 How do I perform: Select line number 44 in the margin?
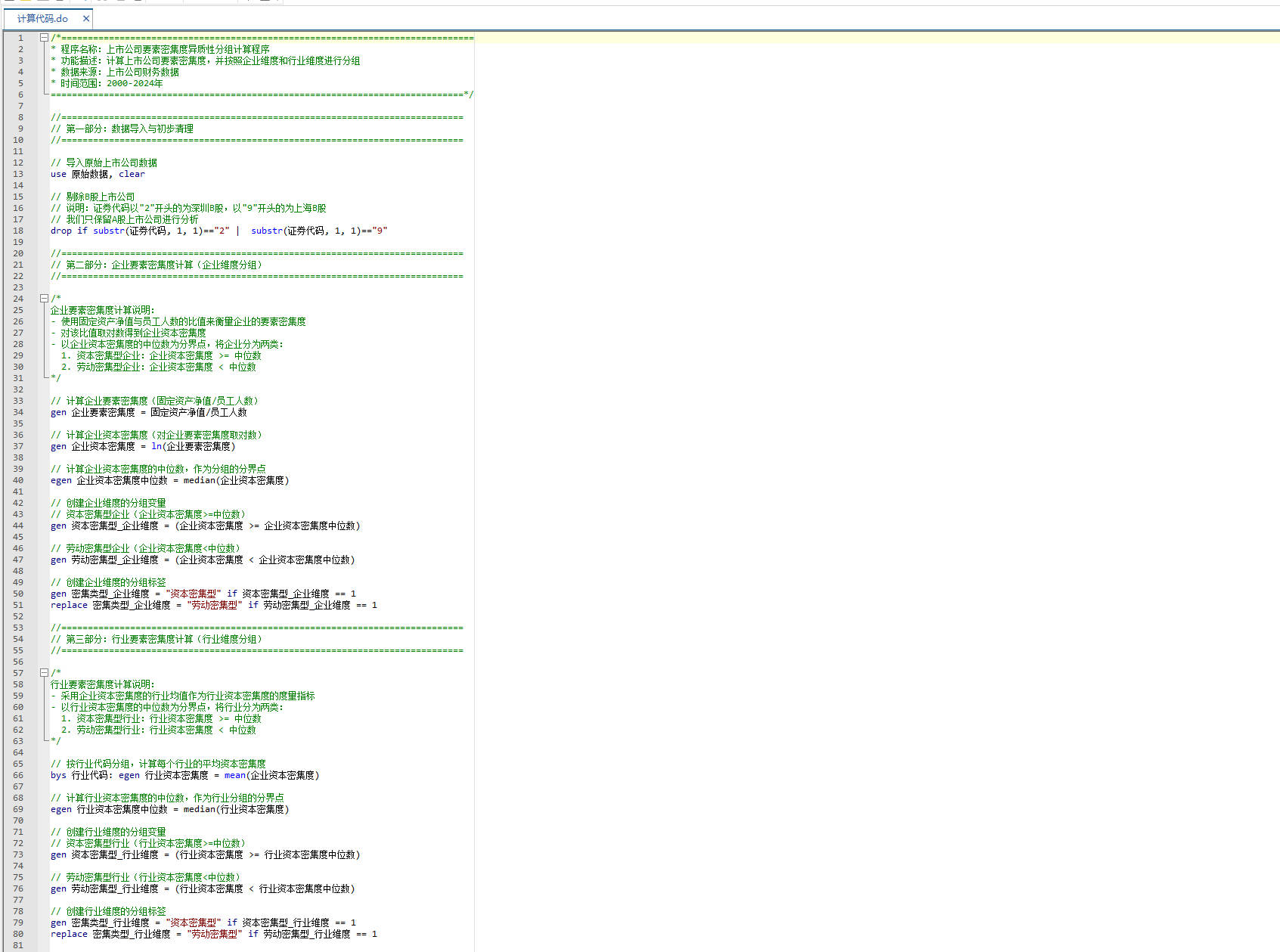point(18,526)
